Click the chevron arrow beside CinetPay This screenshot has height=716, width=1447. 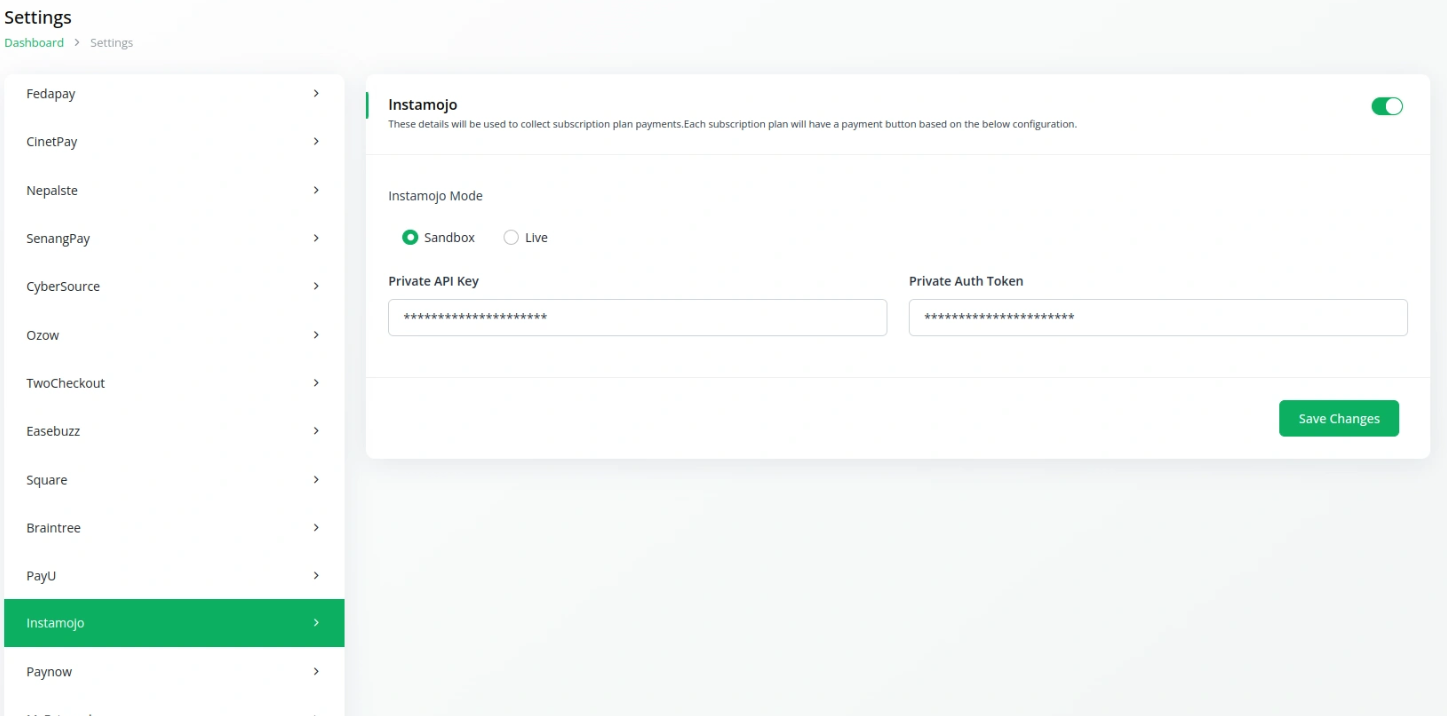pyautogui.click(x=316, y=141)
